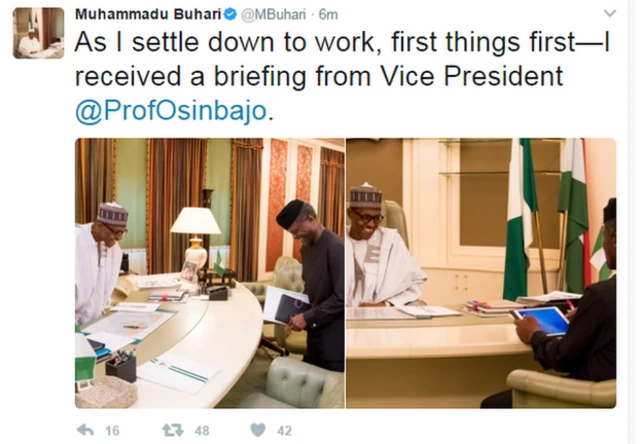Click the reply arrow icon

(85, 430)
